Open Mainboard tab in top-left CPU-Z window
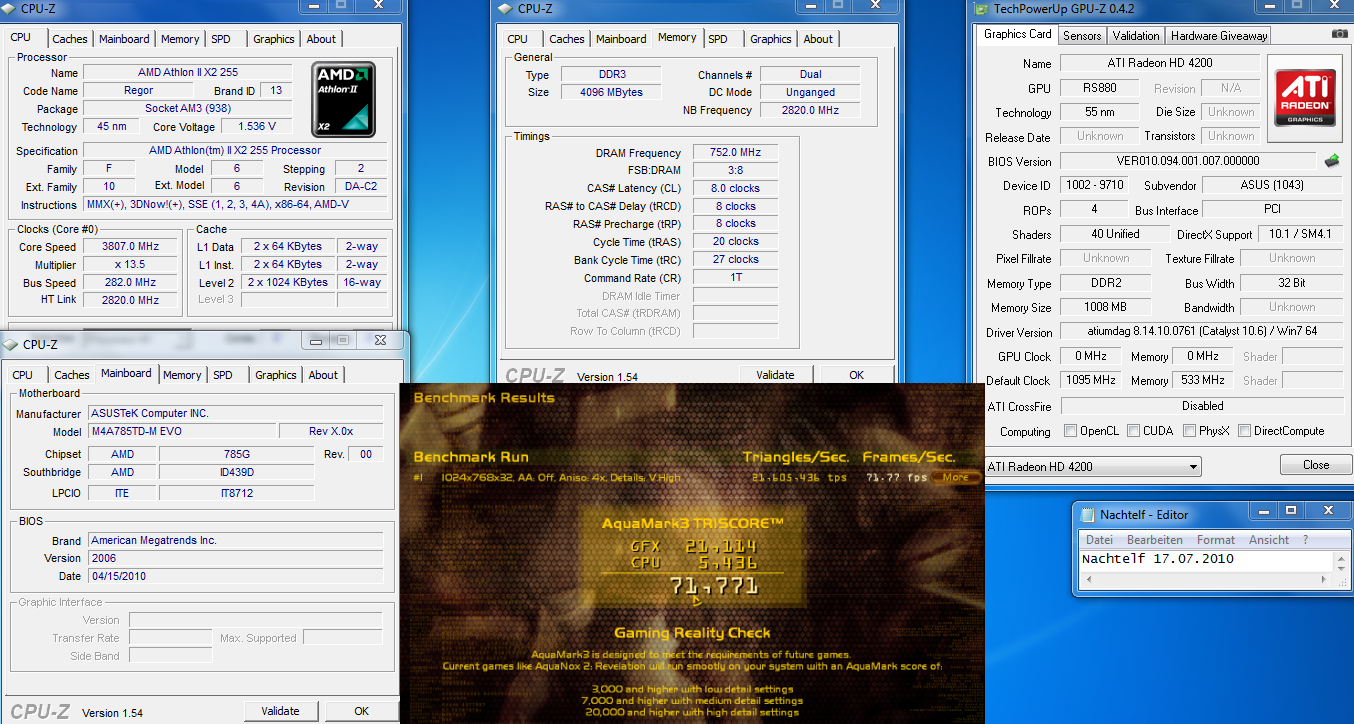Image resolution: width=1354 pixels, height=724 pixels. [125, 39]
